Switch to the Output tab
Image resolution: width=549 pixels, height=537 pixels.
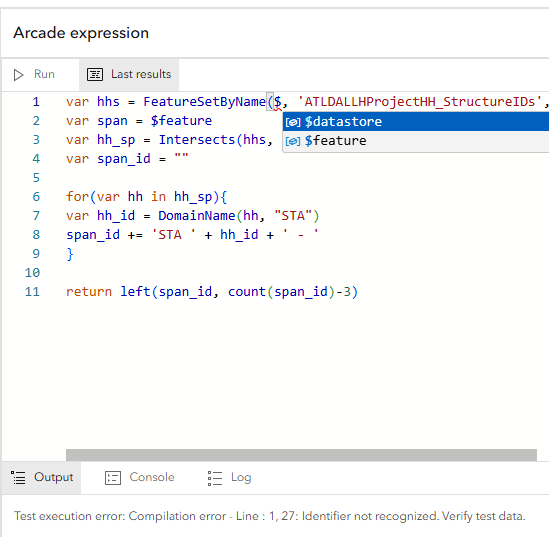[x=42, y=477]
